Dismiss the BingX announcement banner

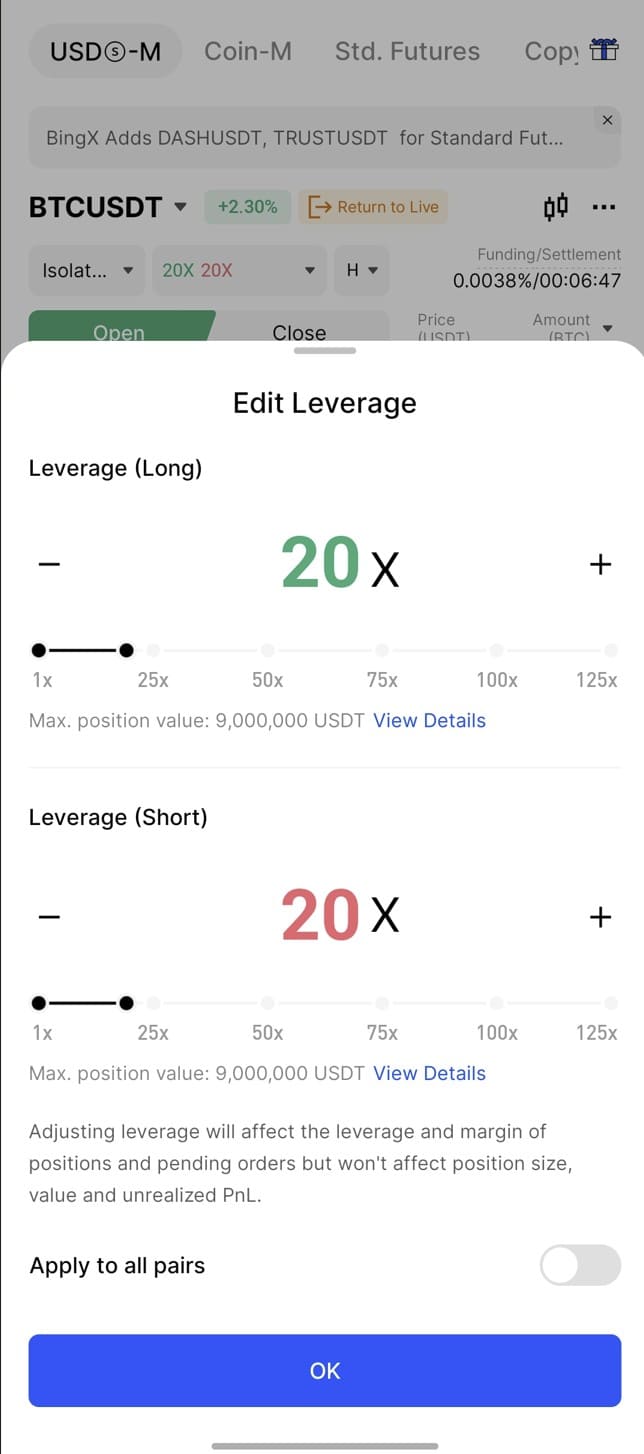607,120
